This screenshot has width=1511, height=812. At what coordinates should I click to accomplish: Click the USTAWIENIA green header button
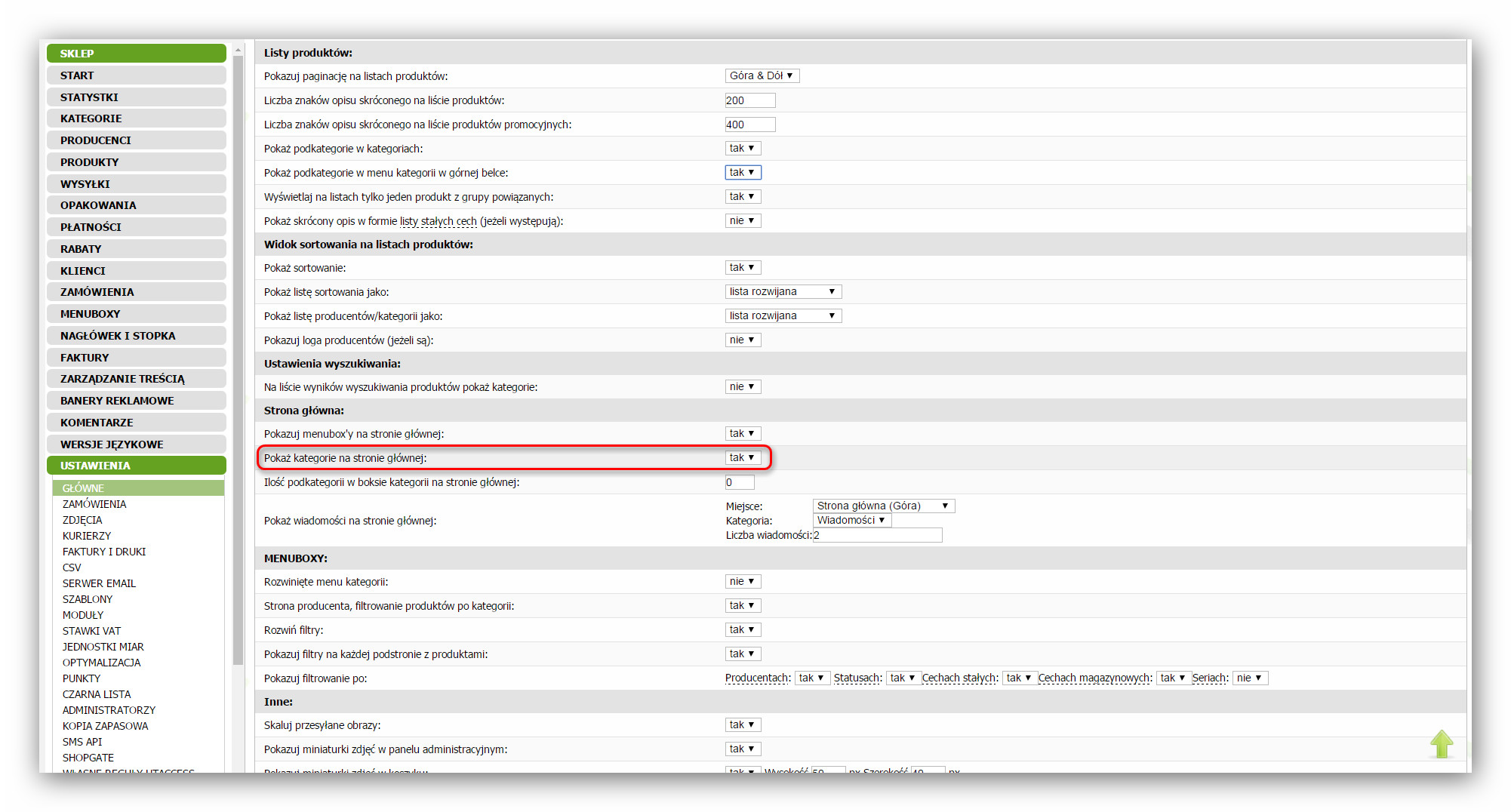pyautogui.click(x=137, y=466)
